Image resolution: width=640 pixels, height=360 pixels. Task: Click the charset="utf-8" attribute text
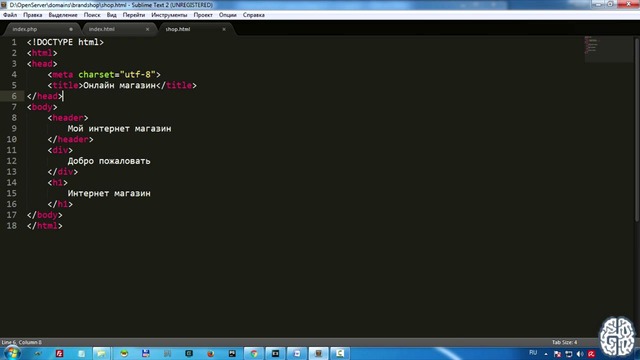point(117,75)
